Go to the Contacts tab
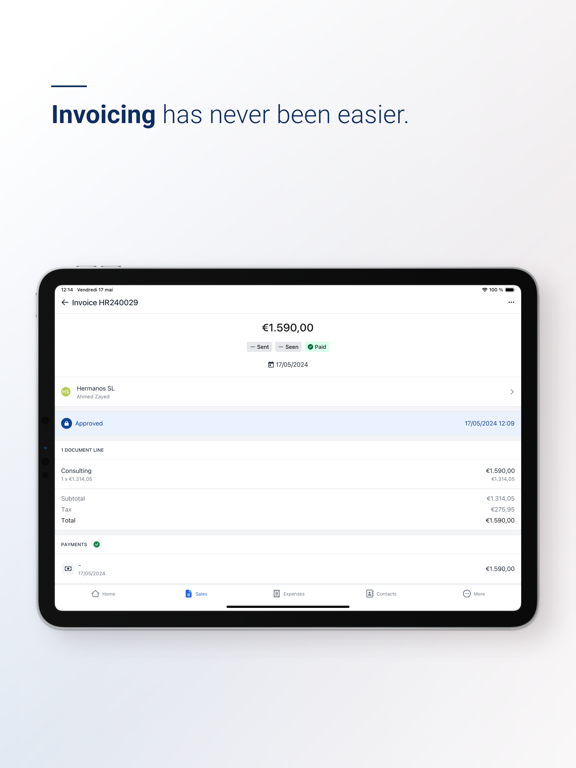Screen dimensions: 576x768 381,594
